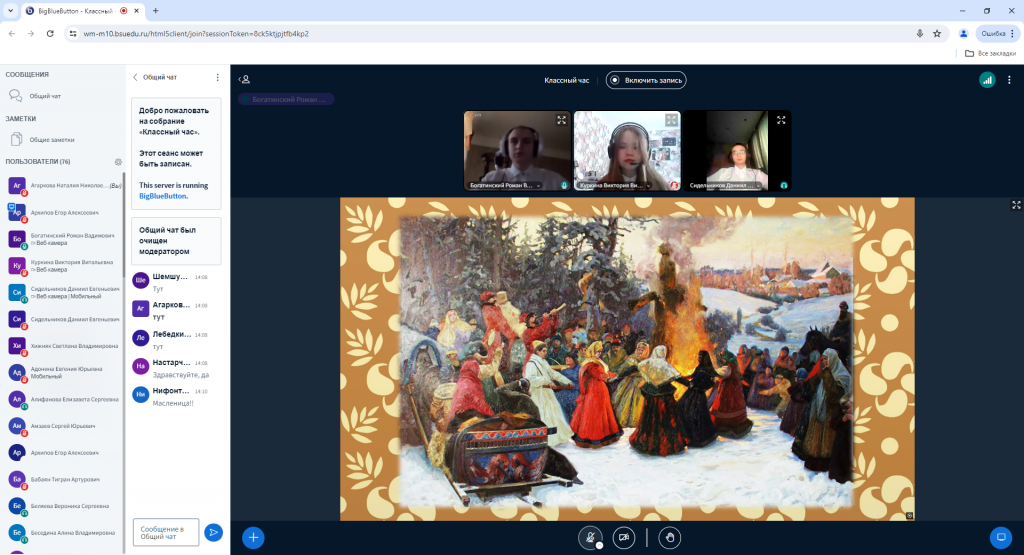
Task: Open the Все закладки bookmarks folder
Action: click(x=990, y=54)
